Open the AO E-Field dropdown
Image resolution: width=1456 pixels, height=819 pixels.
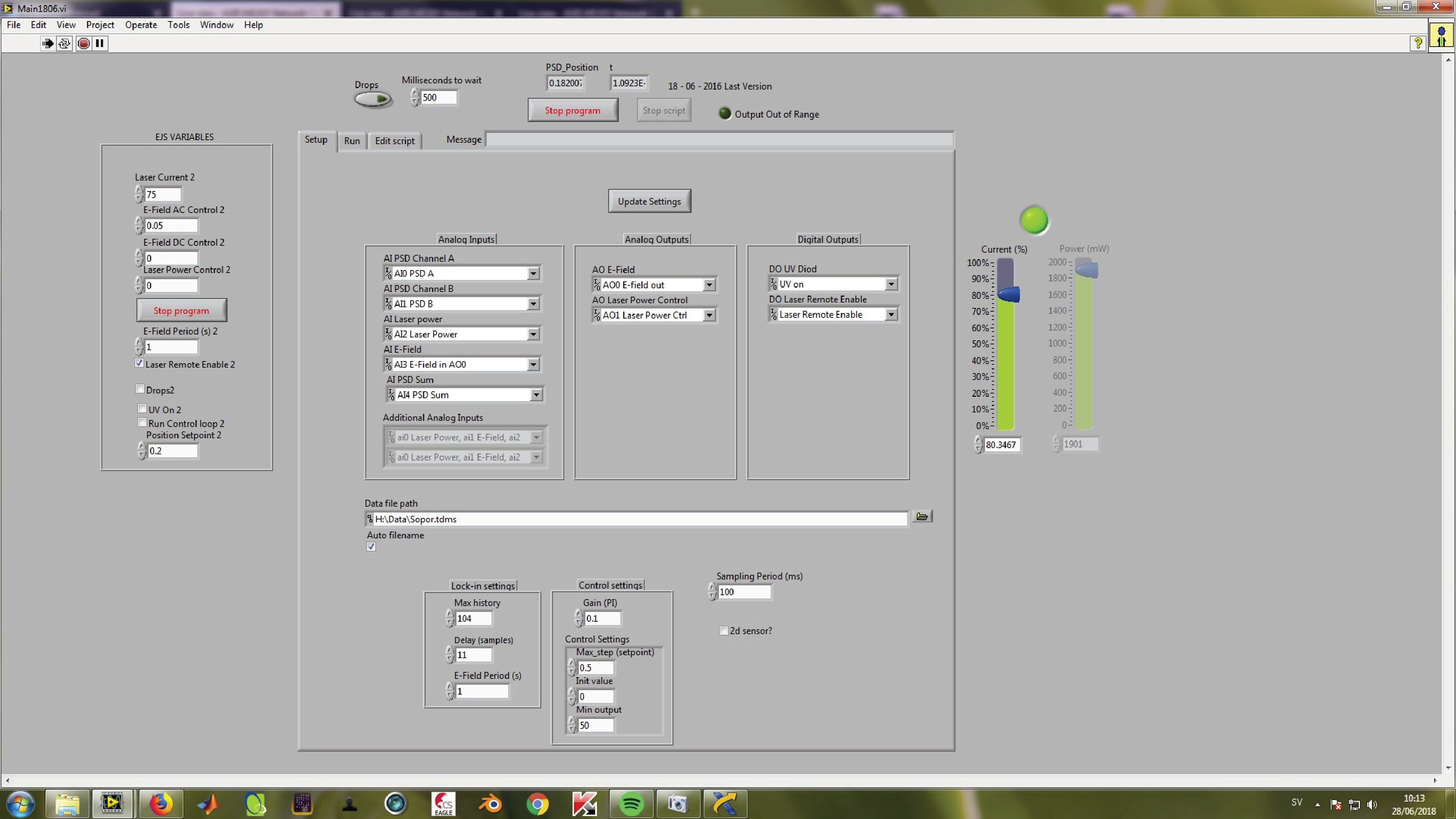pos(709,285)
